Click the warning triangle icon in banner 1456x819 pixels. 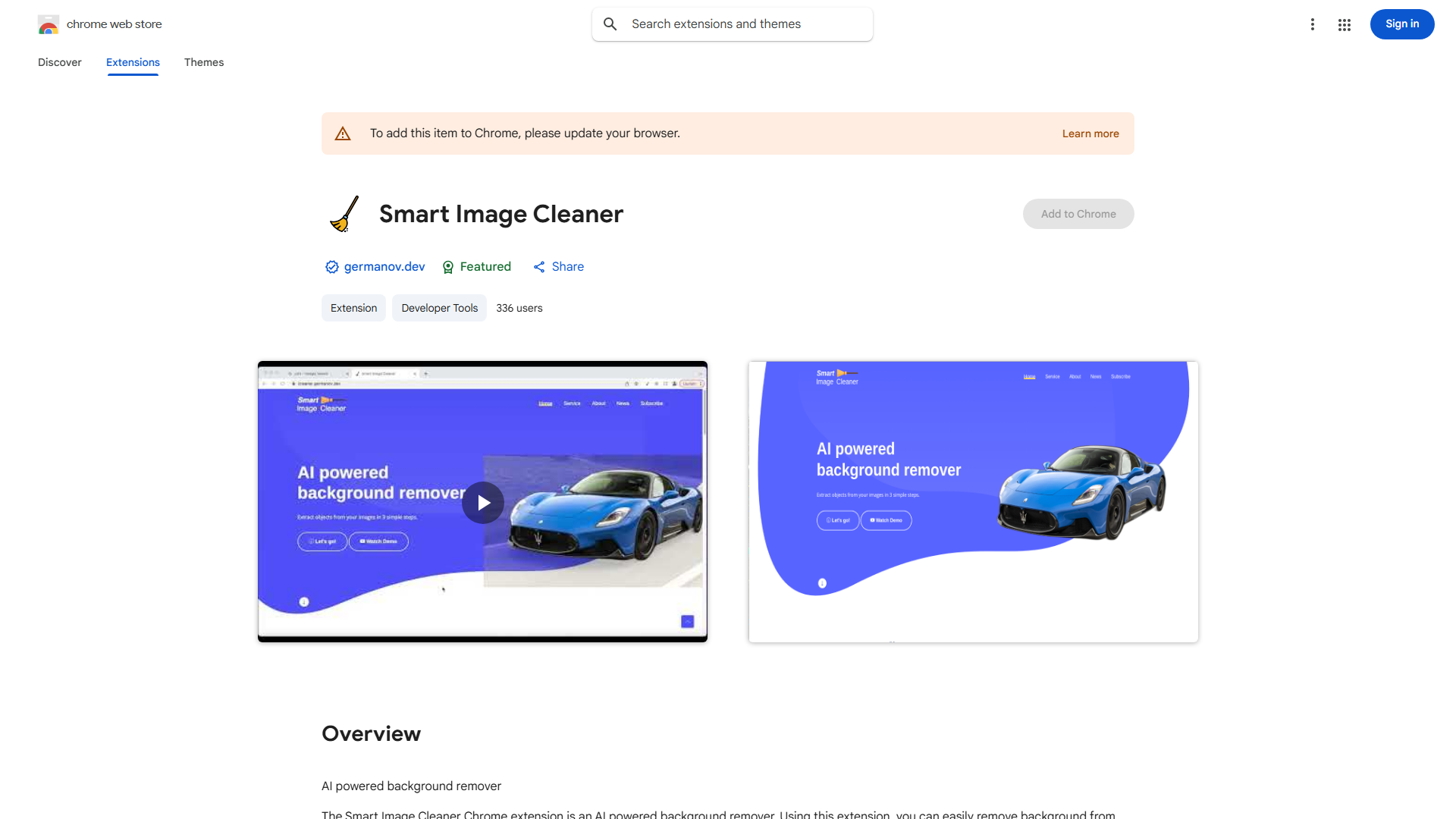(x=343, y=133)
